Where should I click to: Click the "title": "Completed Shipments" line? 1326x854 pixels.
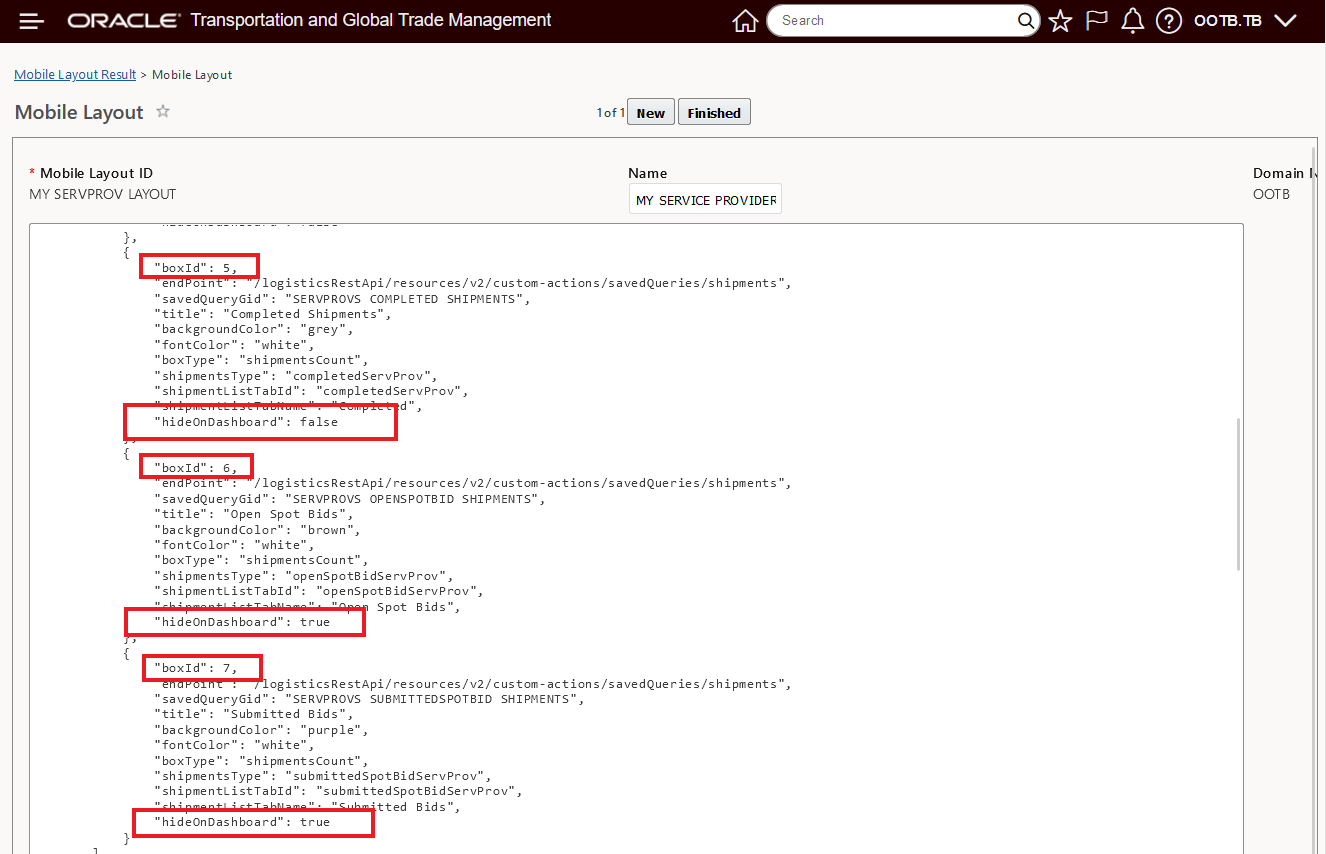pos(272,314)
